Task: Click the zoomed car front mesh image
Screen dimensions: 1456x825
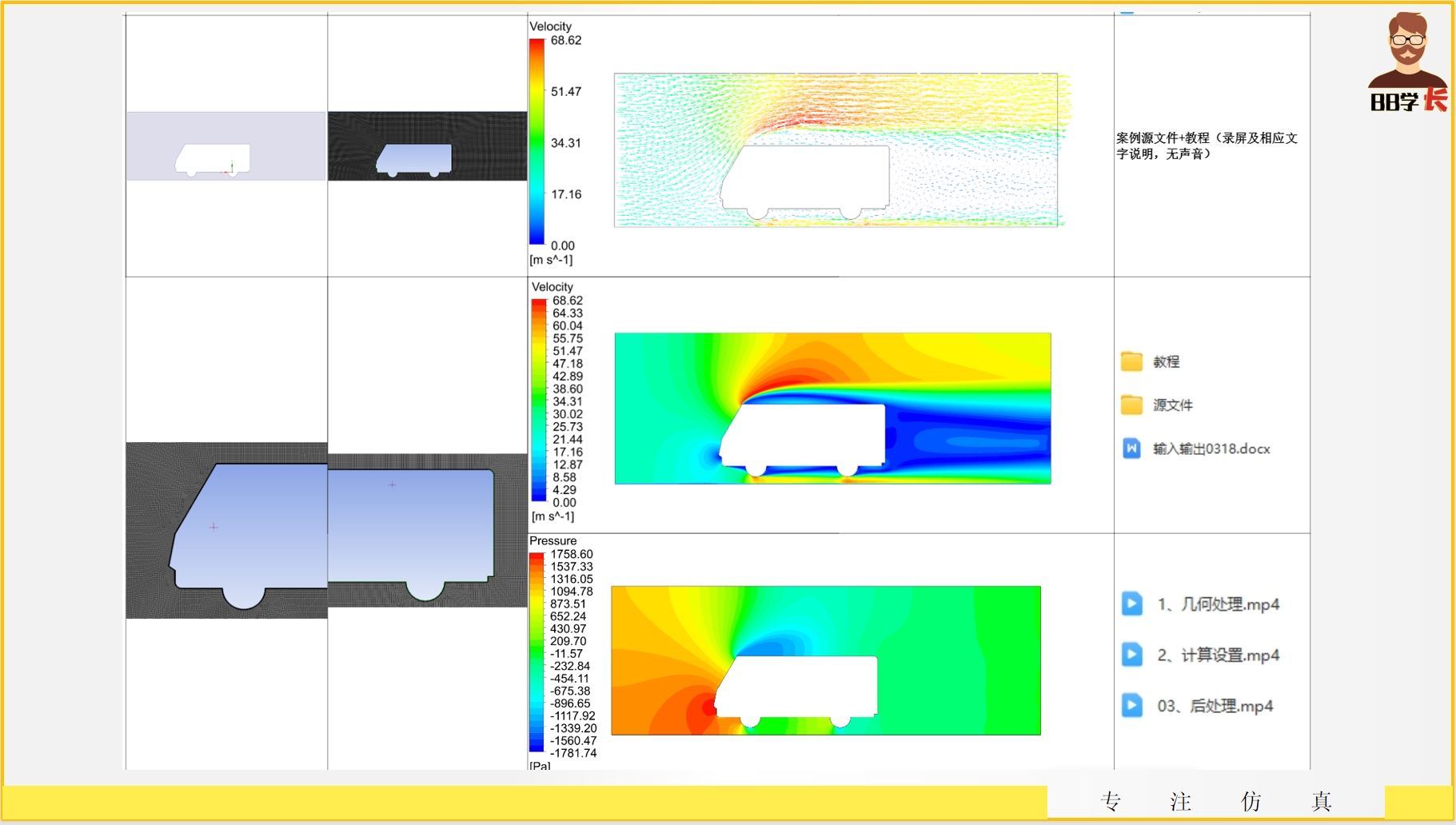Action: (226, 530)
